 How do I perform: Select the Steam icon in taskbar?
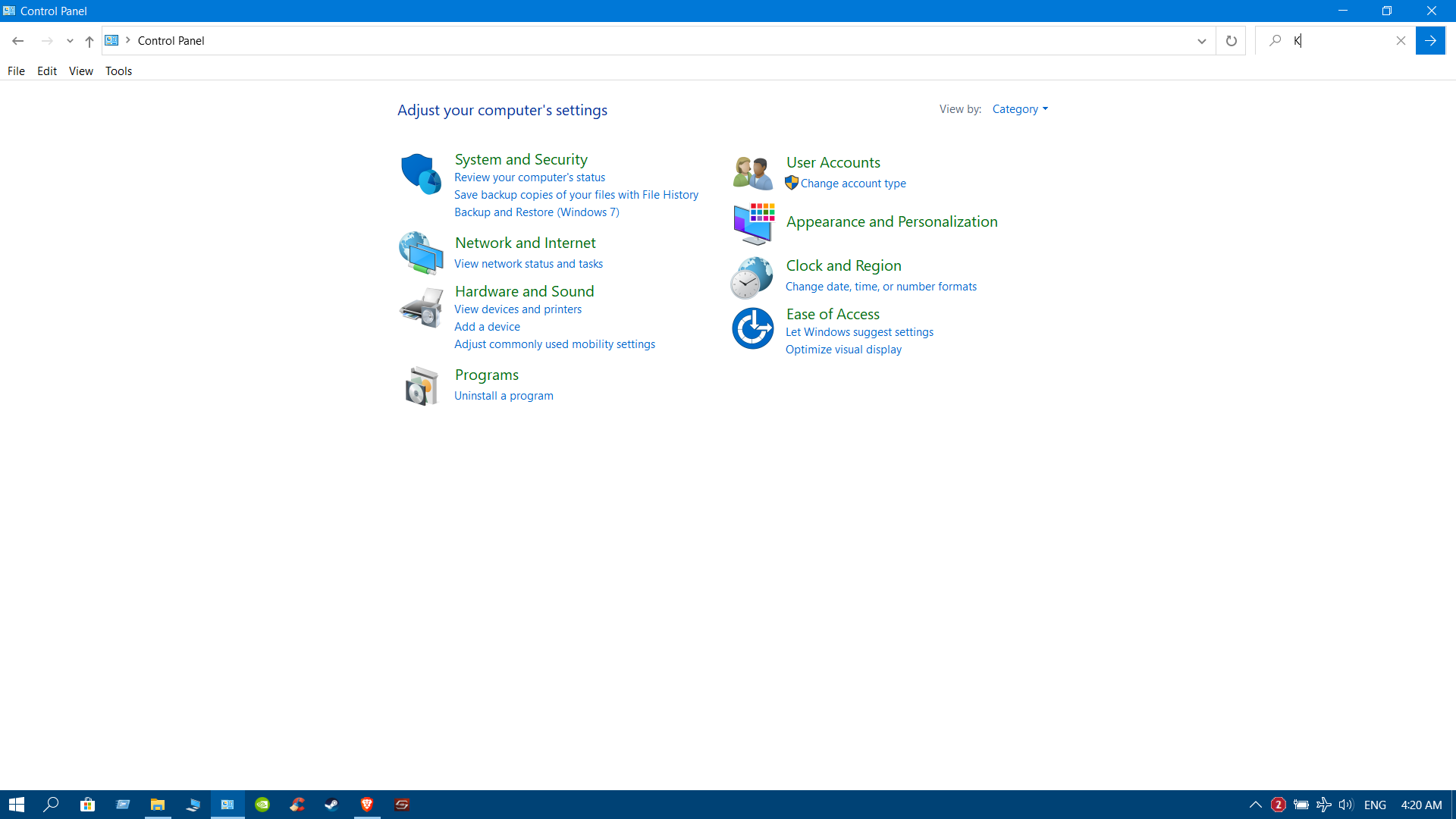pos(332,804)
